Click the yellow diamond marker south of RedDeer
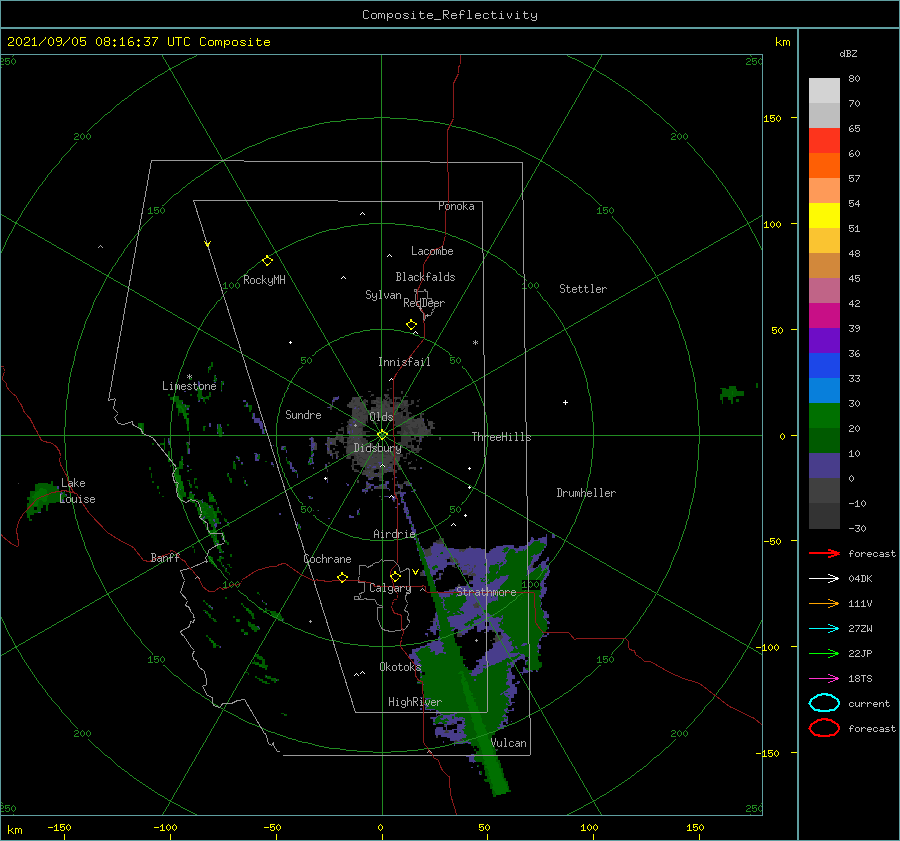 tap(411, 325)
